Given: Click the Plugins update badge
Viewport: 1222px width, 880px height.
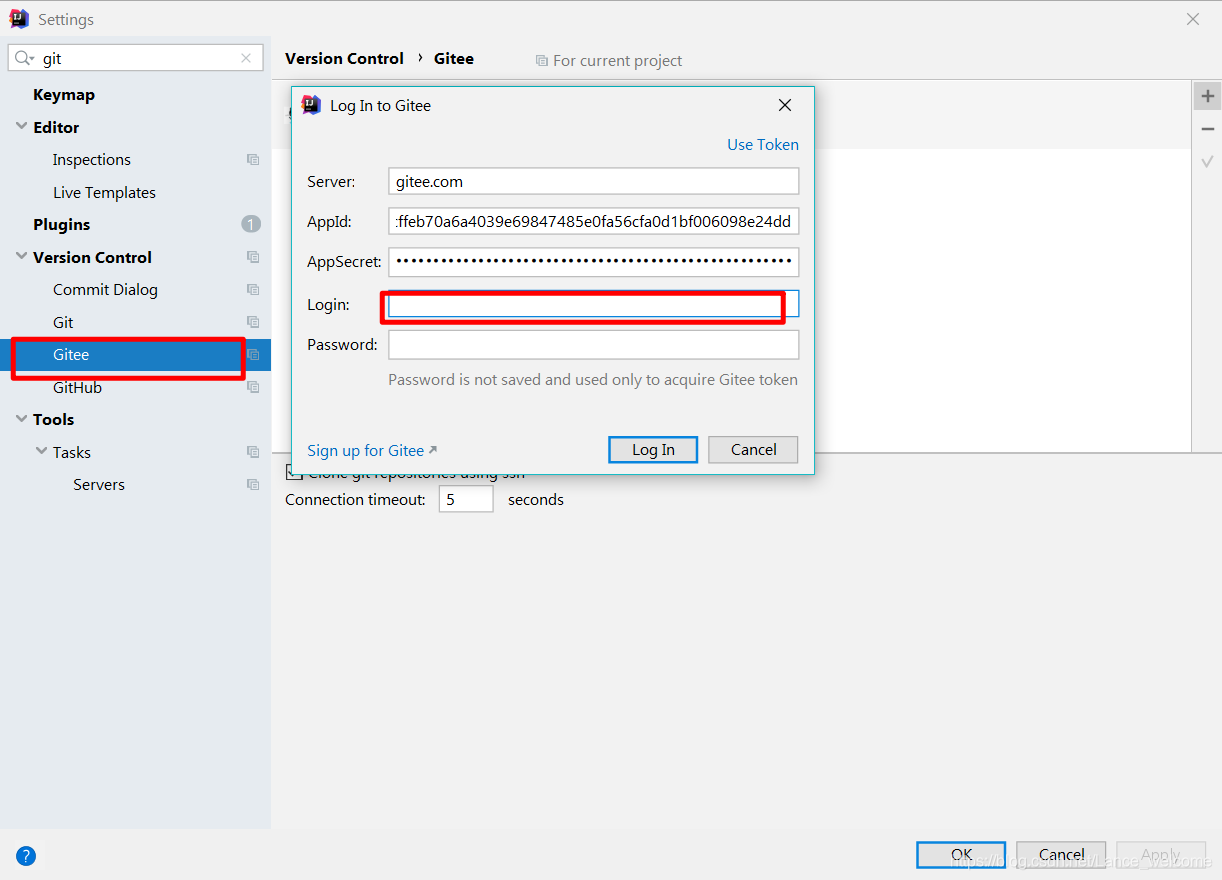Looking at the screenshot, I should (x=251, y=224).
